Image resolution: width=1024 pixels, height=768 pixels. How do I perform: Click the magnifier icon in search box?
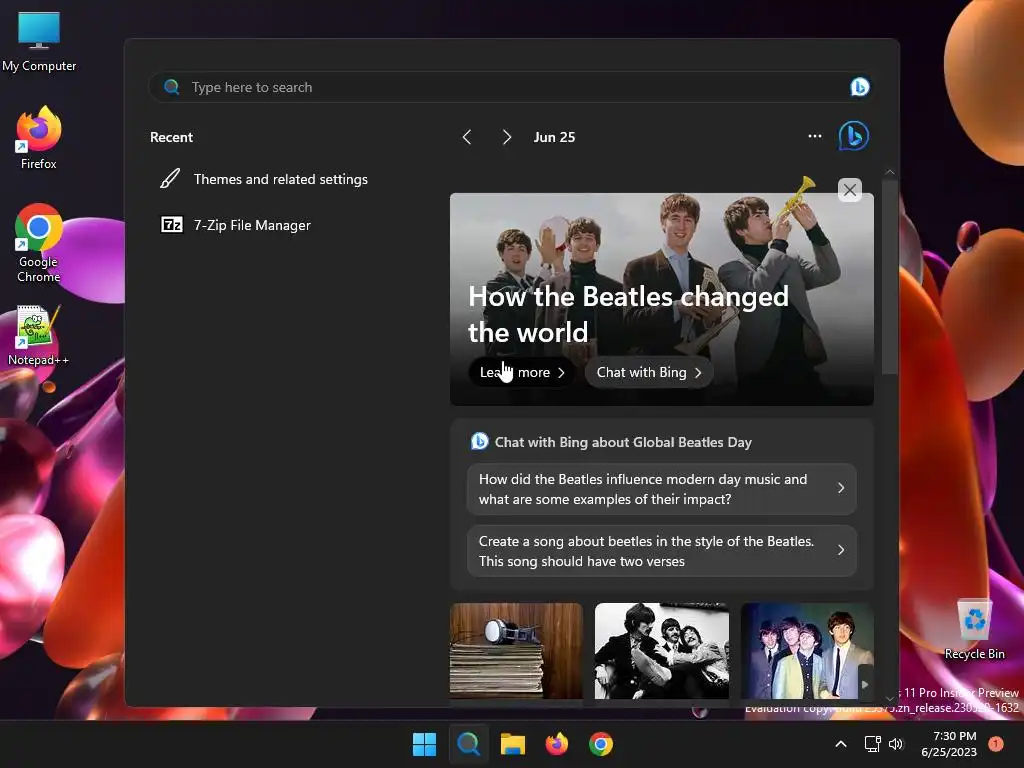172,87
